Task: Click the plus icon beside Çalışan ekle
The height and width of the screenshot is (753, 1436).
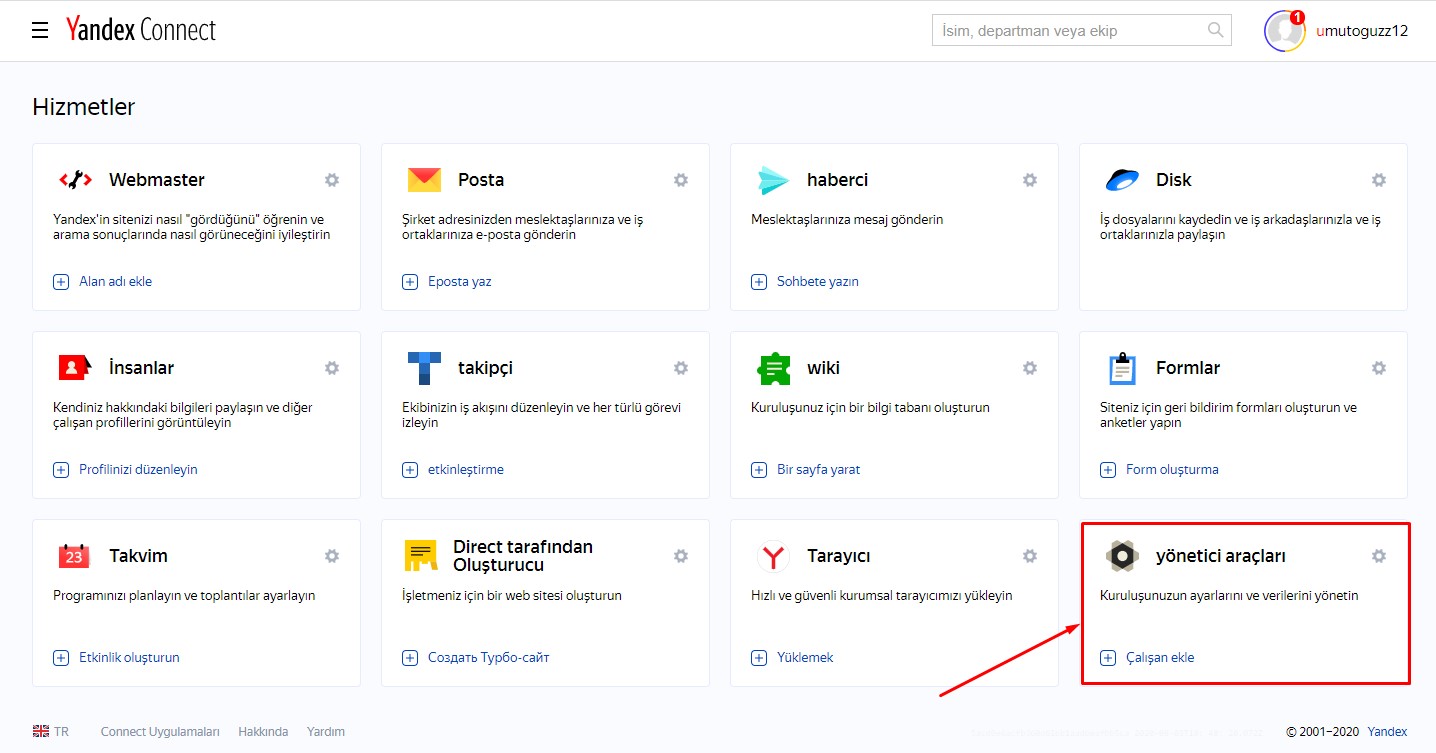Action: click(x=1108, y=658)
